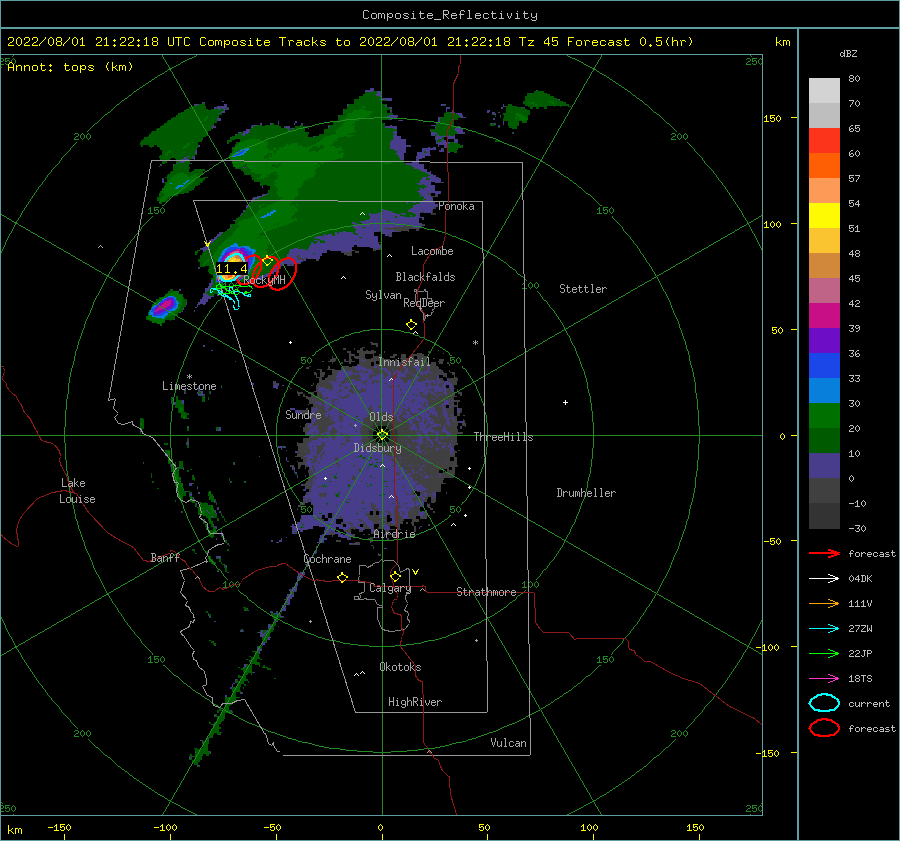This screenshot has height=841, width=900.
Task: Click the magenta 18TS arrow legend icon
Action: point(824,679)
